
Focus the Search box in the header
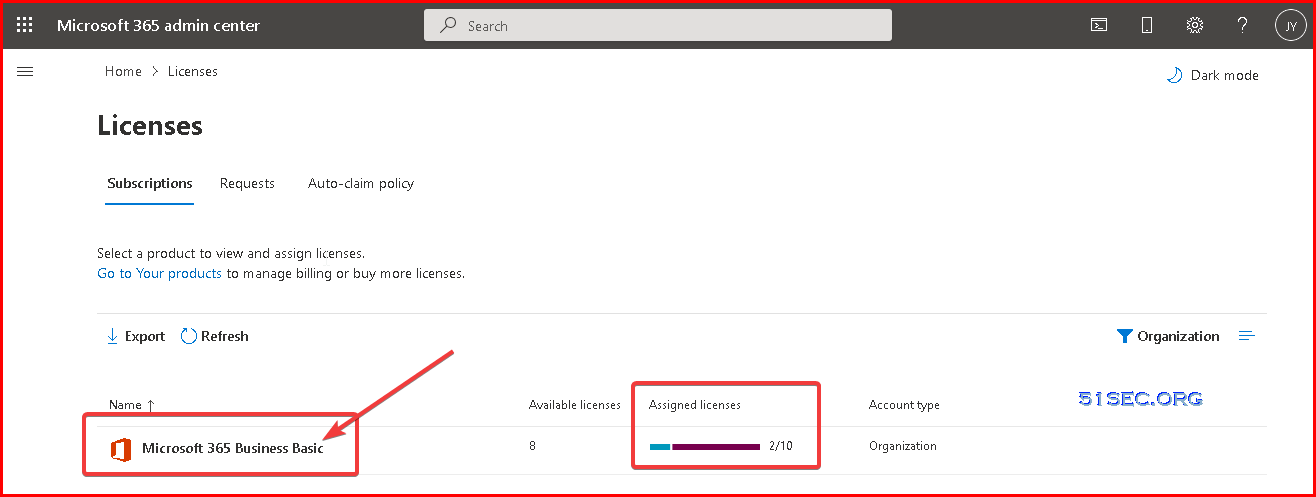pyautogui.click(x=658, y=25)
